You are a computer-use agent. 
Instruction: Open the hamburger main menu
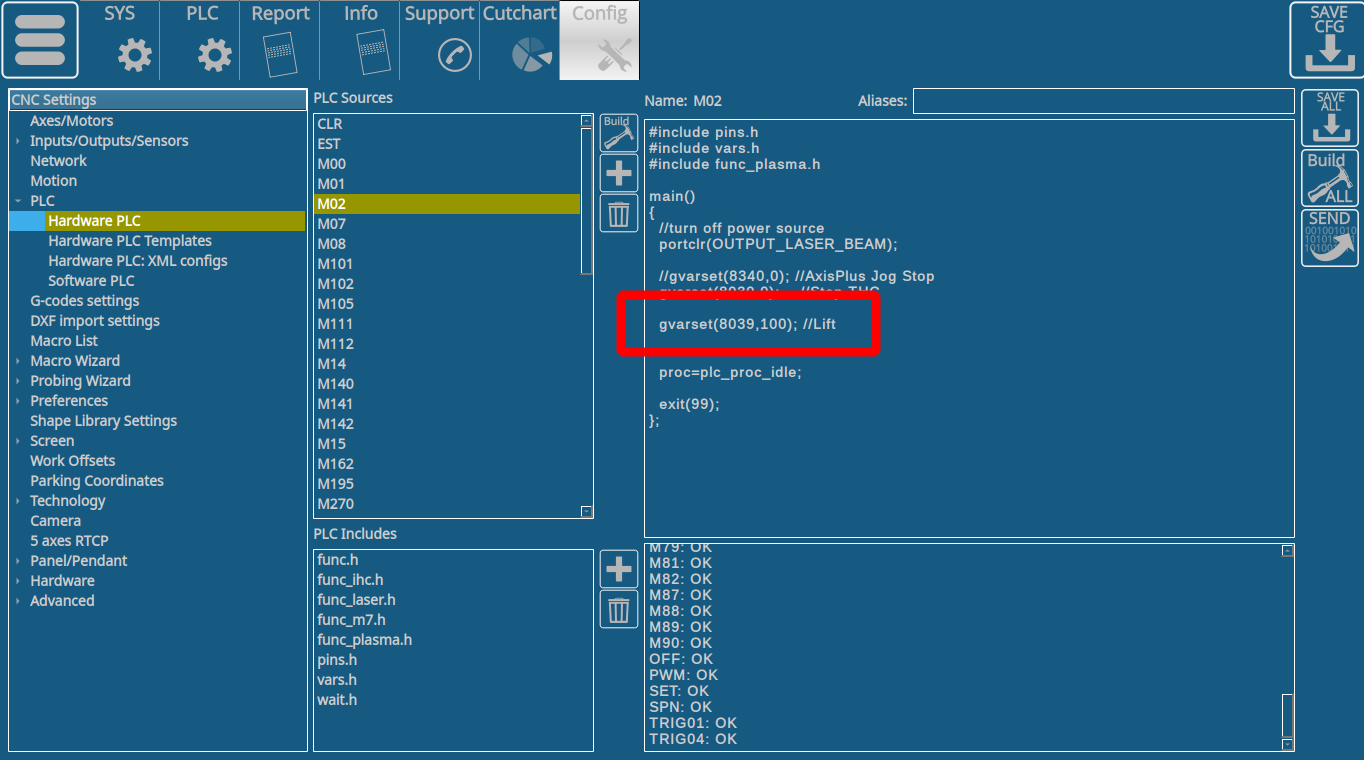40,40
